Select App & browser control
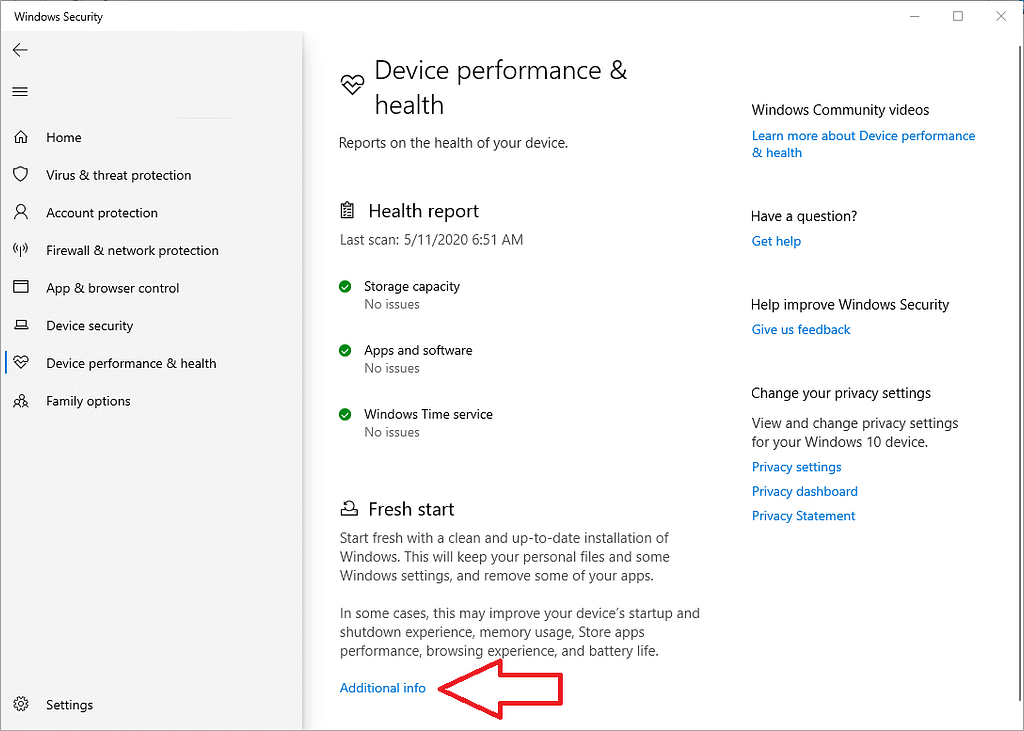This screenshot has height=731, width=1024. pyautogui.click(x=152, y=288)
